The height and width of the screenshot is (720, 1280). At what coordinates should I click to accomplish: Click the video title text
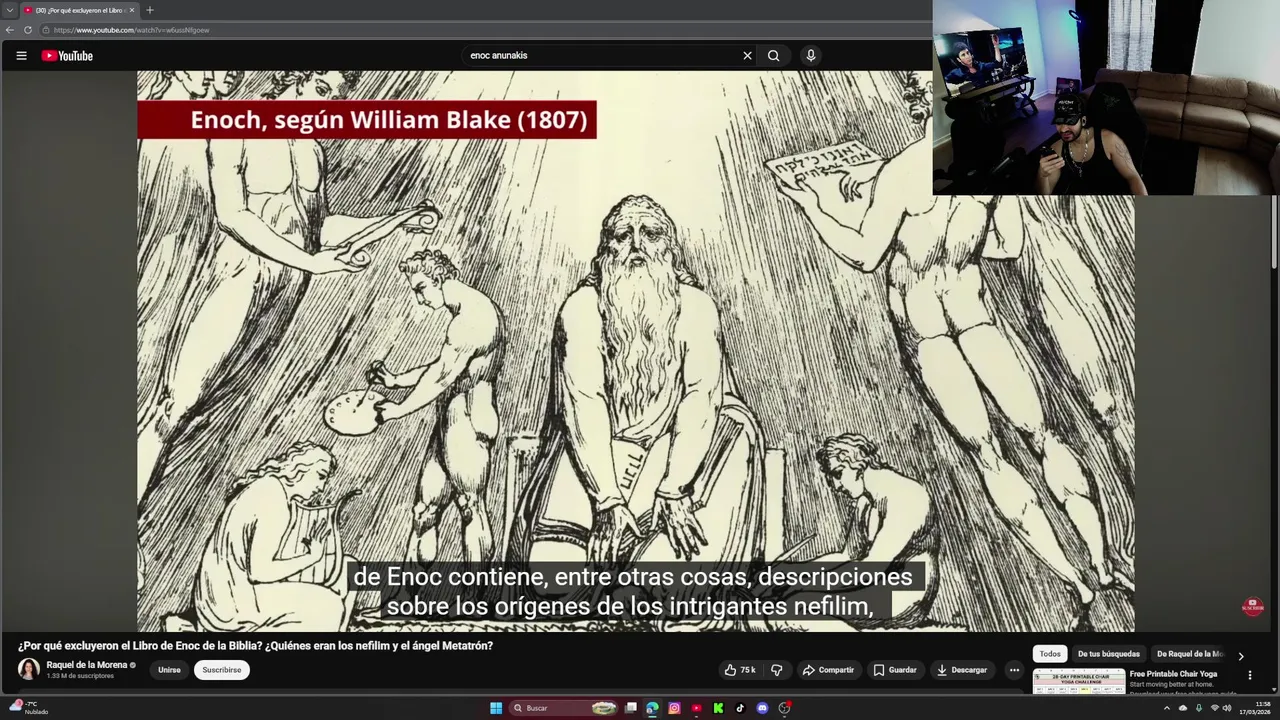tap(255, 646)
